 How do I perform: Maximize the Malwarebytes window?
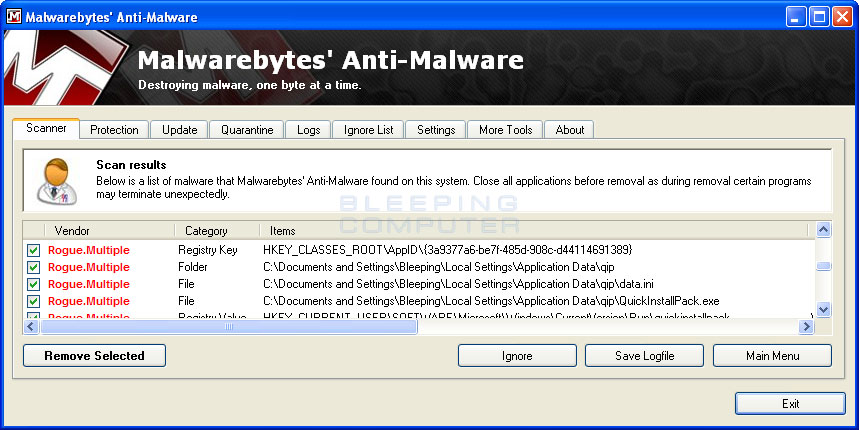click(x=819, y=16)
